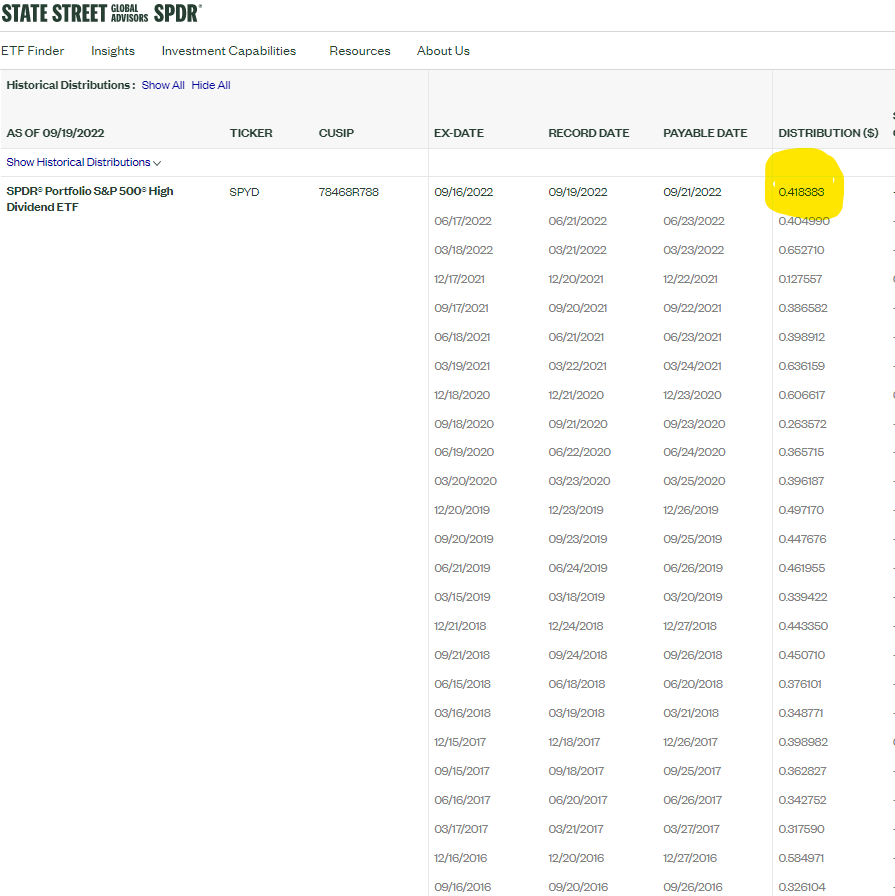Select distribution value 0.263572
The width and height of the screenshot is (895, 896).
click(x=802, y=425)
